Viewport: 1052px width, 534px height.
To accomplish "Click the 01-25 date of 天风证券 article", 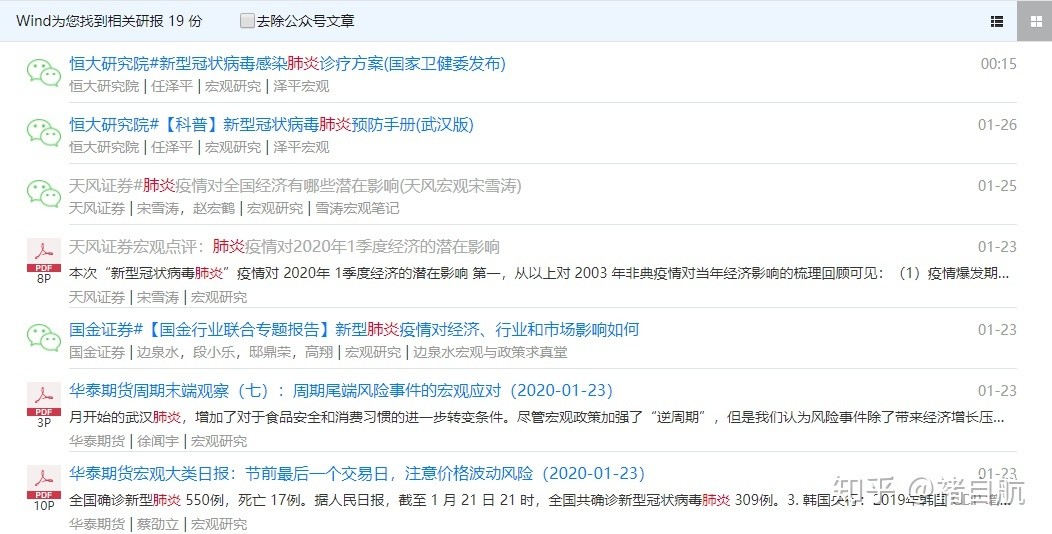I will click(997, 186).
